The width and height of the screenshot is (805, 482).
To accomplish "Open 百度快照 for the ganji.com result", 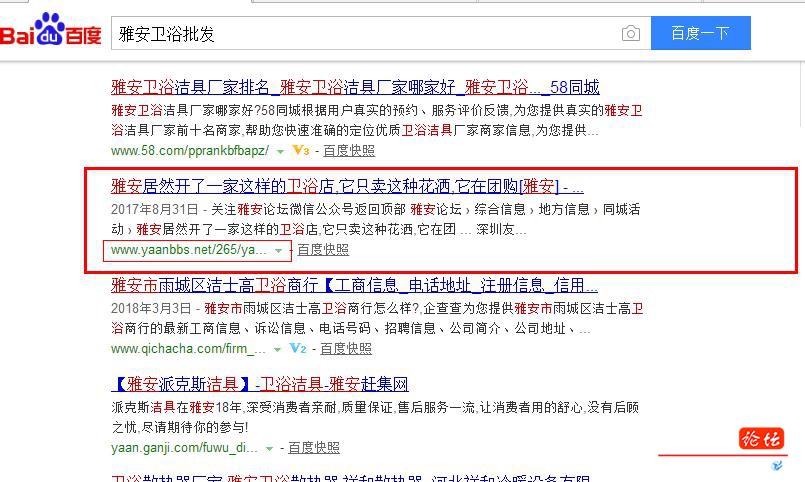I will pos(314,448).
